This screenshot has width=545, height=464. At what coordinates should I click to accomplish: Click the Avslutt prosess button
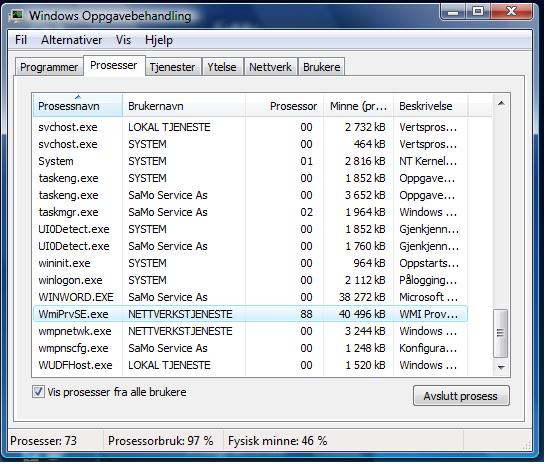coord(461,396)
